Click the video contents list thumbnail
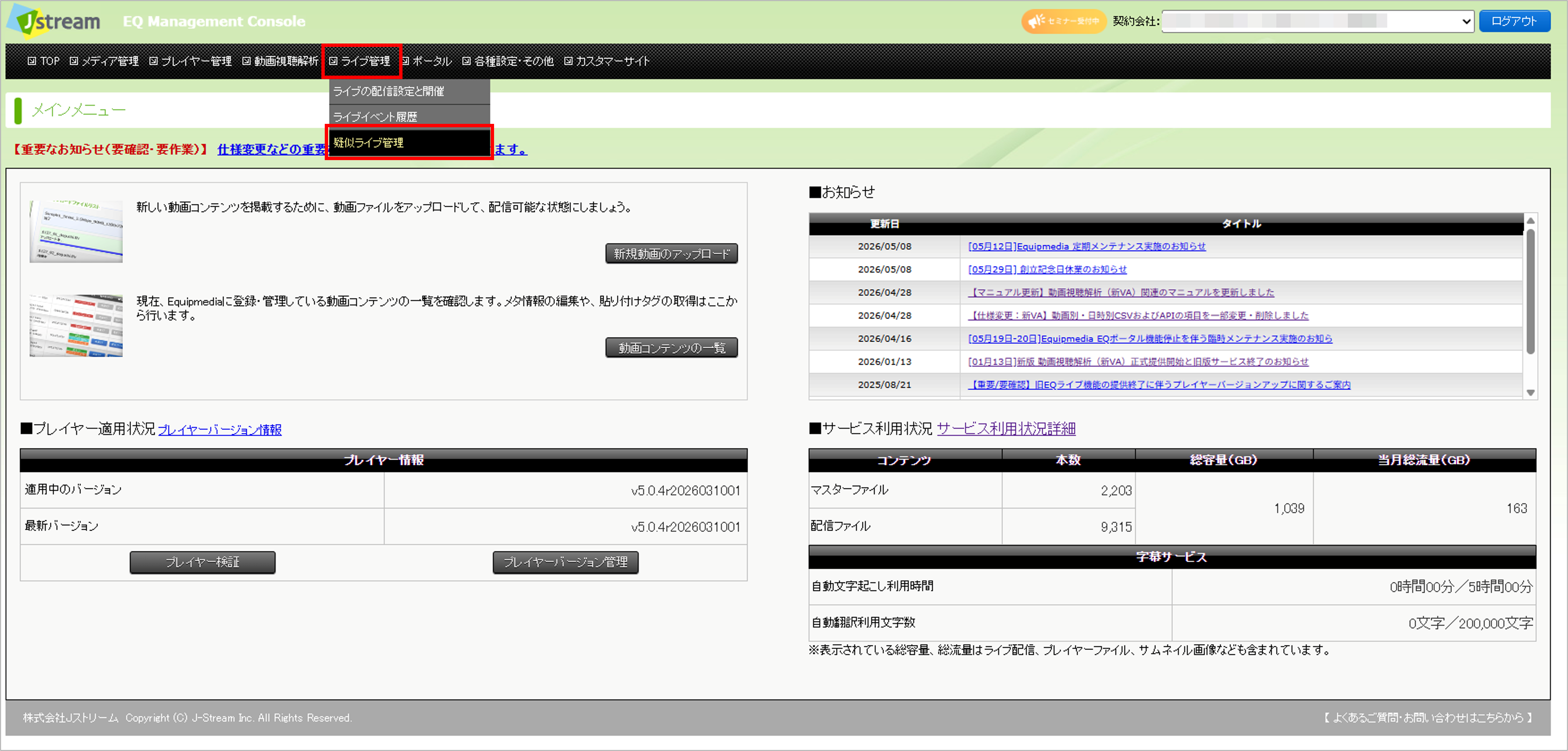The image size is (1568, 751). (76, 326)
